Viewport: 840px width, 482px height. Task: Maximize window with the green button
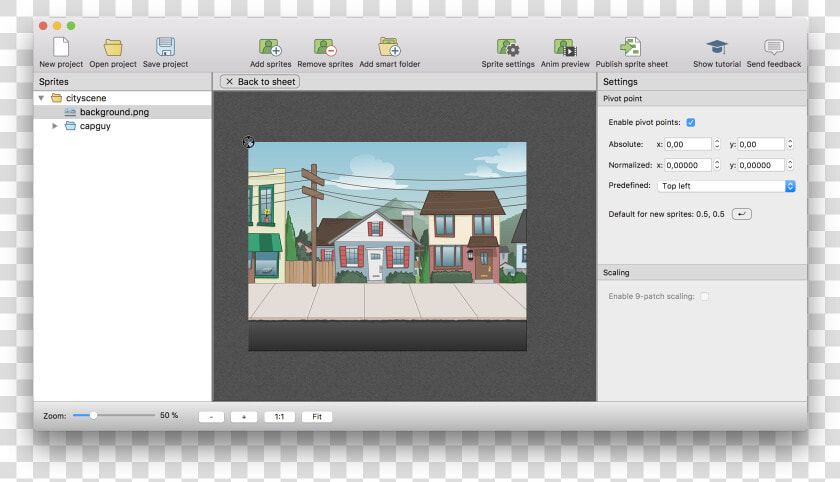pyautogui.click(x=71, y=26)
